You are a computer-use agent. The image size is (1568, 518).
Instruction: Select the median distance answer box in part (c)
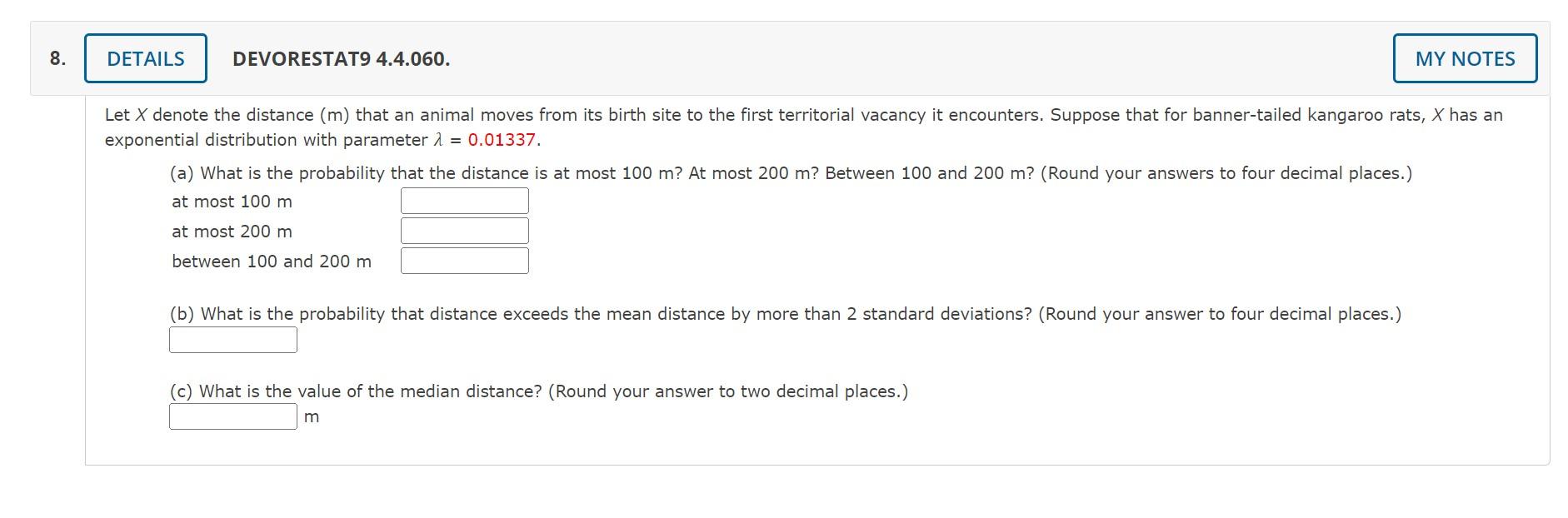pyautogui.click(x=232, y=416)
